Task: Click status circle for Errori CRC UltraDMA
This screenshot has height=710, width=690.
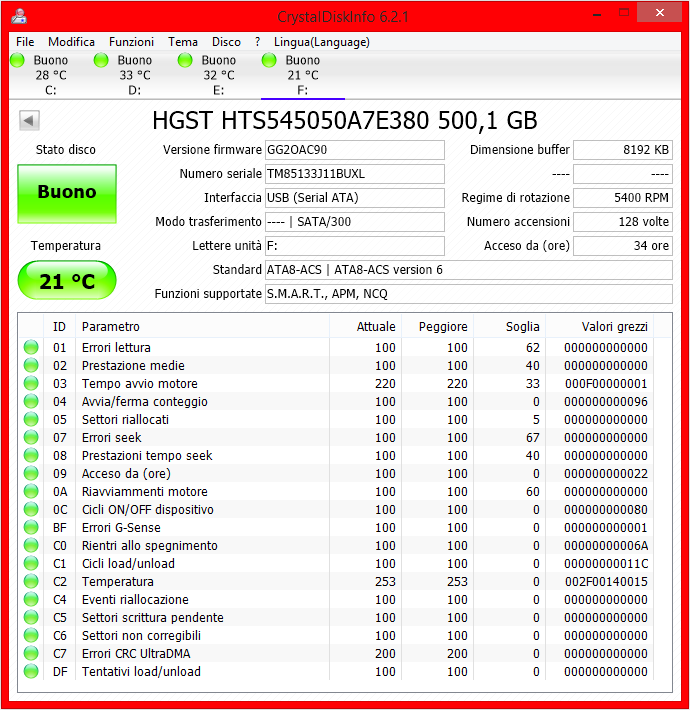Action: tap(31, 653)
